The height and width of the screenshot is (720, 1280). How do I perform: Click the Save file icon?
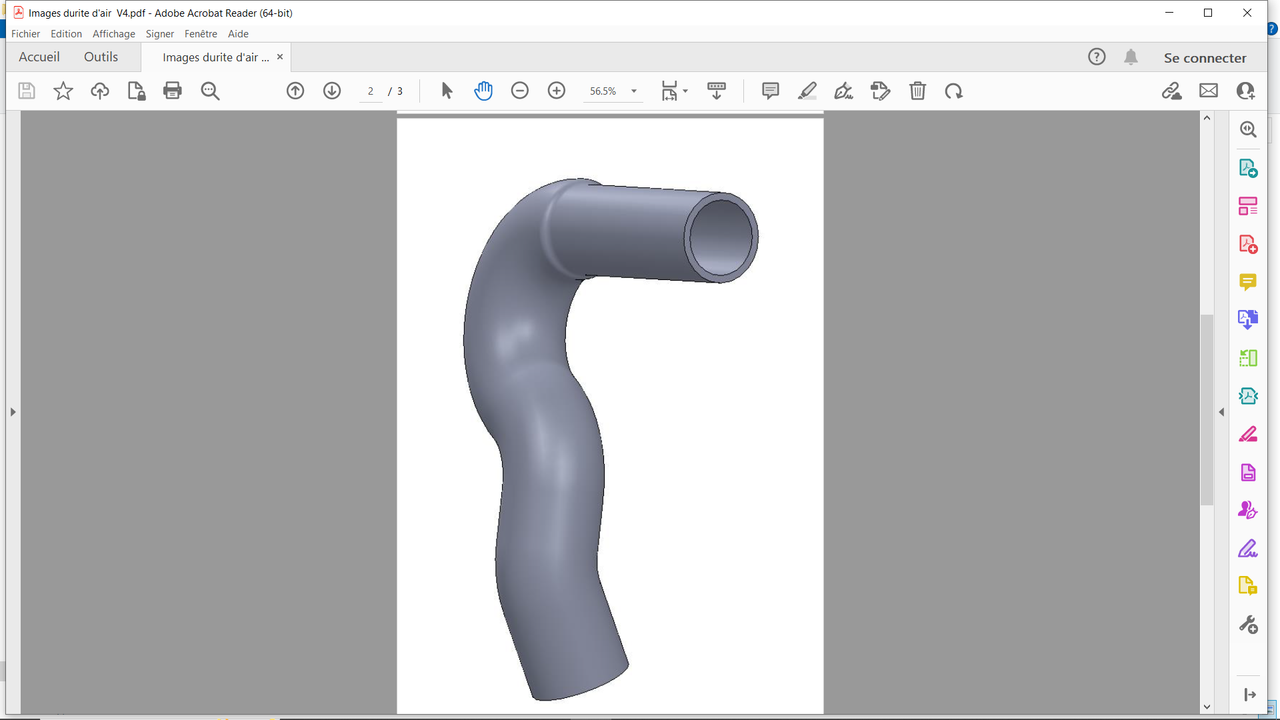(x=27, y=91)
